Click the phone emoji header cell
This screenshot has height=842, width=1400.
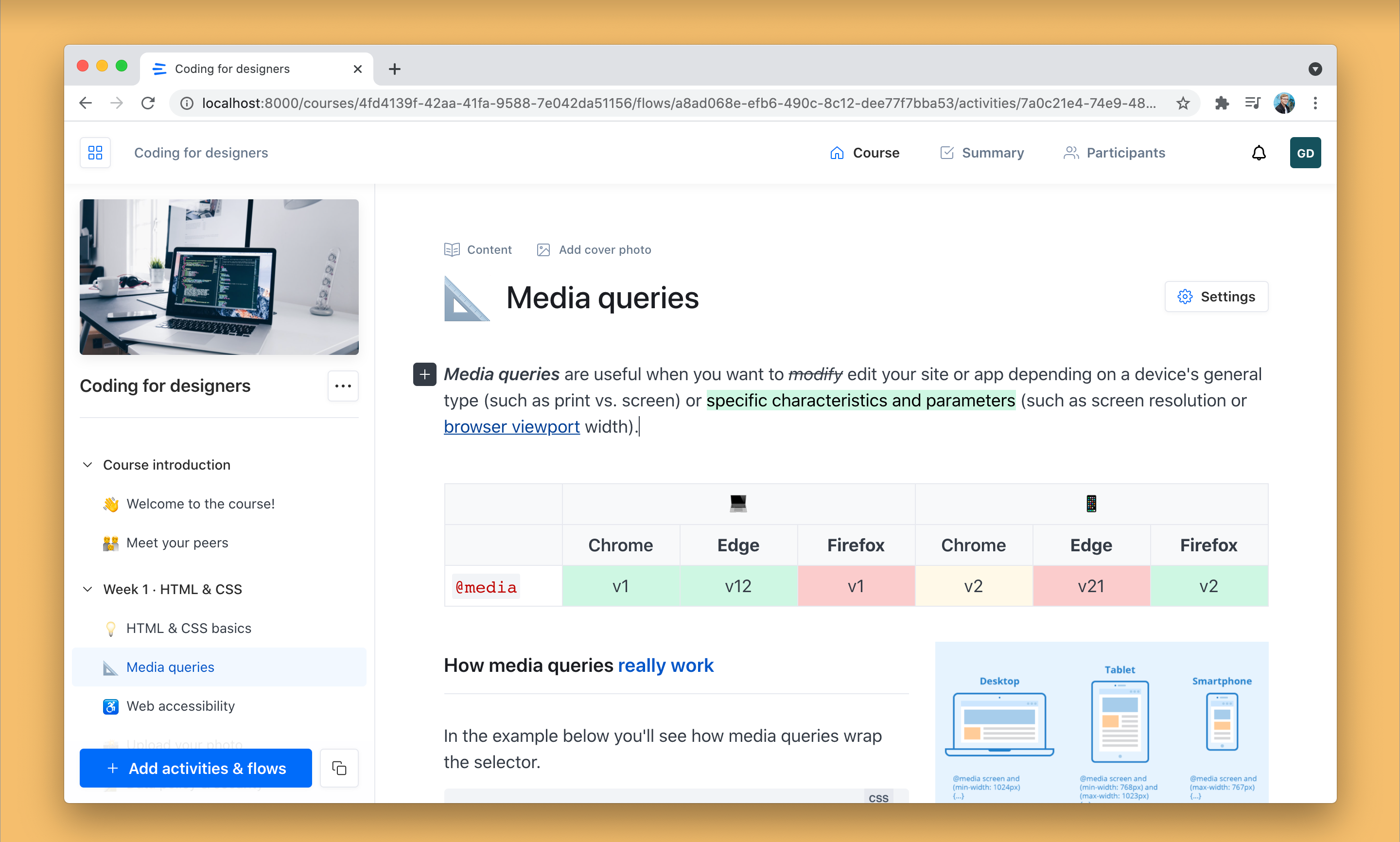1091,504
